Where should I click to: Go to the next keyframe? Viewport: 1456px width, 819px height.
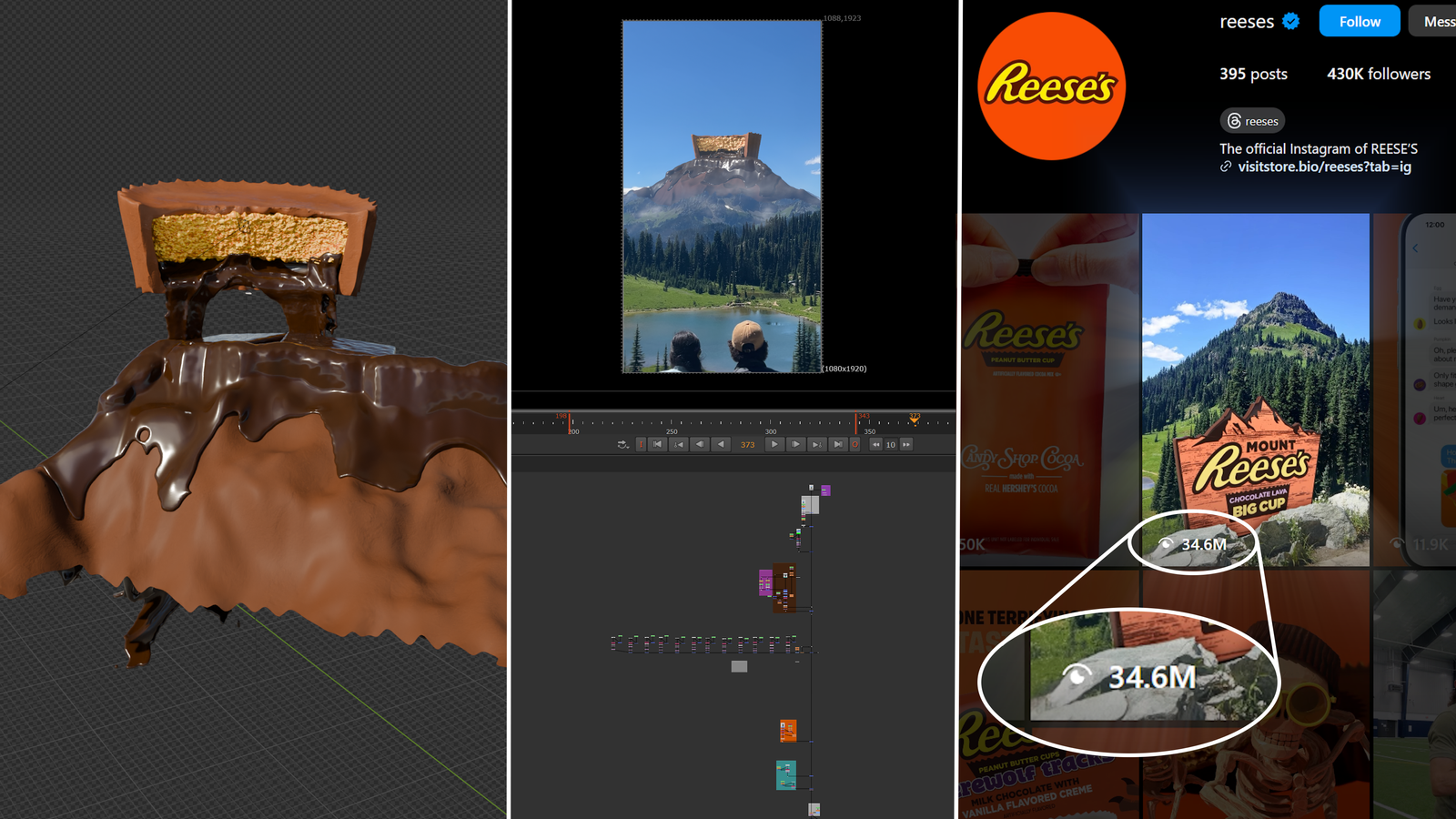(x=817, y=445)
